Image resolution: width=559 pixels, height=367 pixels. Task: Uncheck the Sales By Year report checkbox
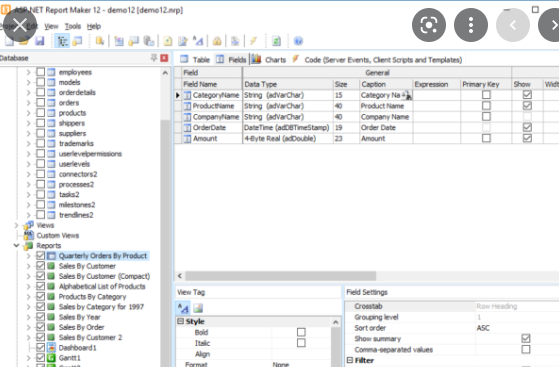(x=41, y=317)
